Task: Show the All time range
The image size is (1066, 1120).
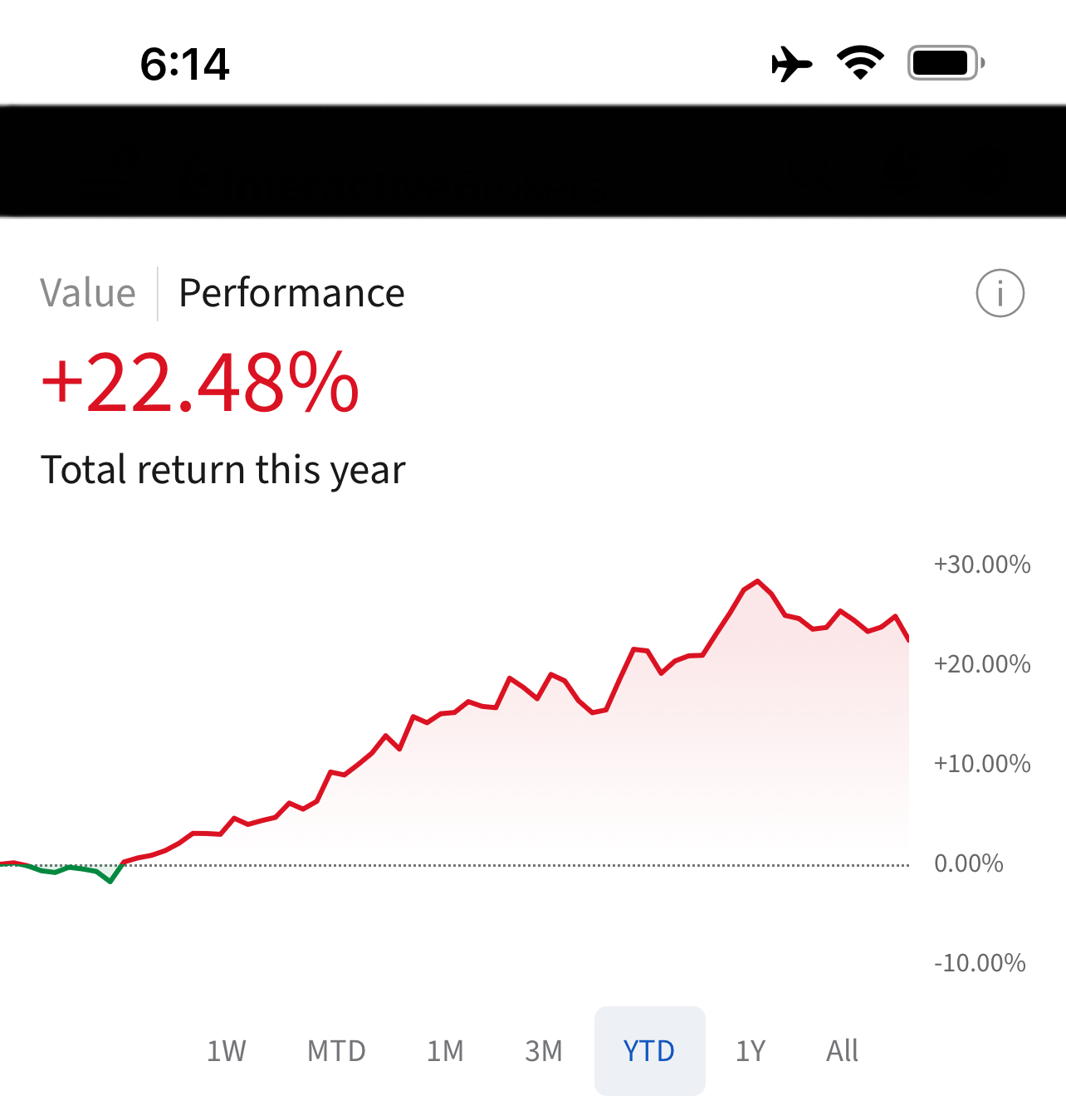Action: (x=842, y=1051)
